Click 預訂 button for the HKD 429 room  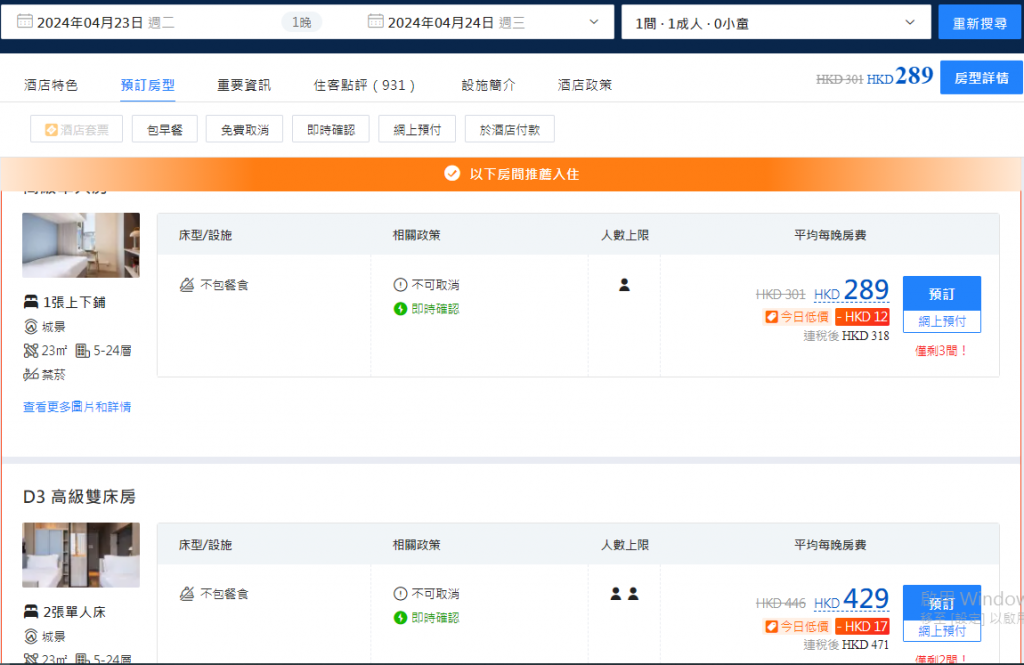pos(942,603)
